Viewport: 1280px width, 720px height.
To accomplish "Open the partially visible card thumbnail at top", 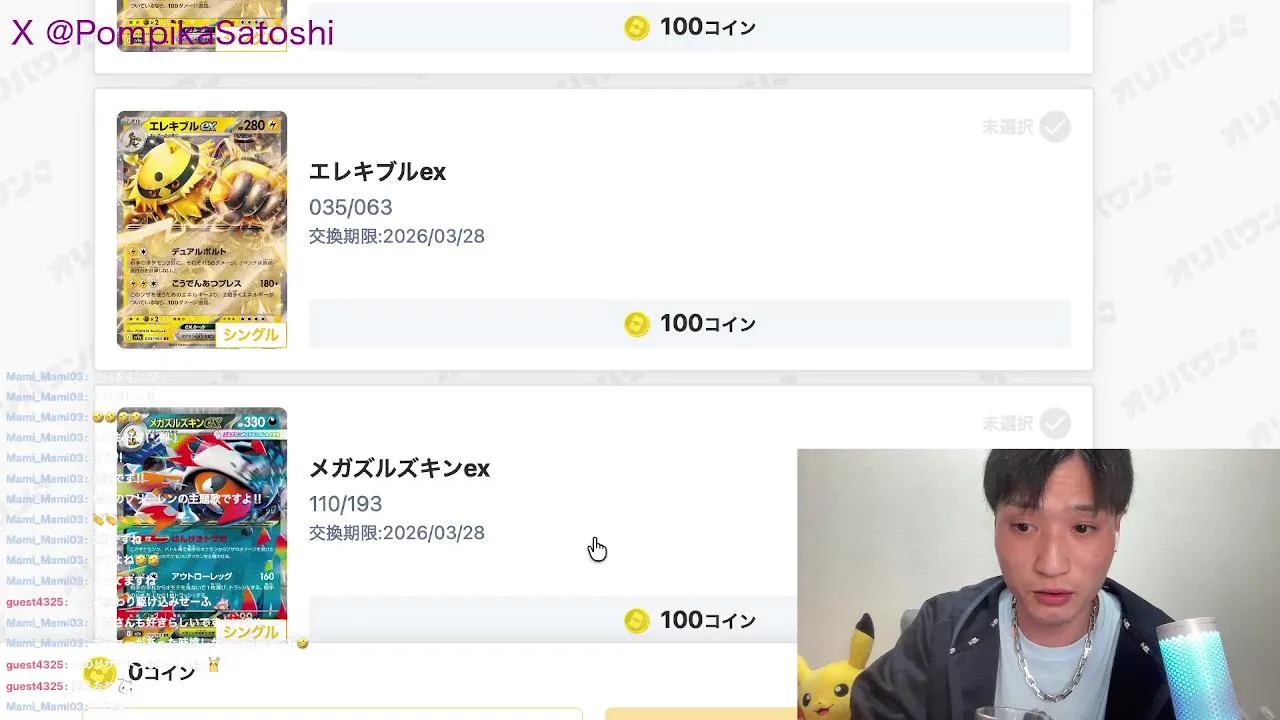I will (202, 25).
